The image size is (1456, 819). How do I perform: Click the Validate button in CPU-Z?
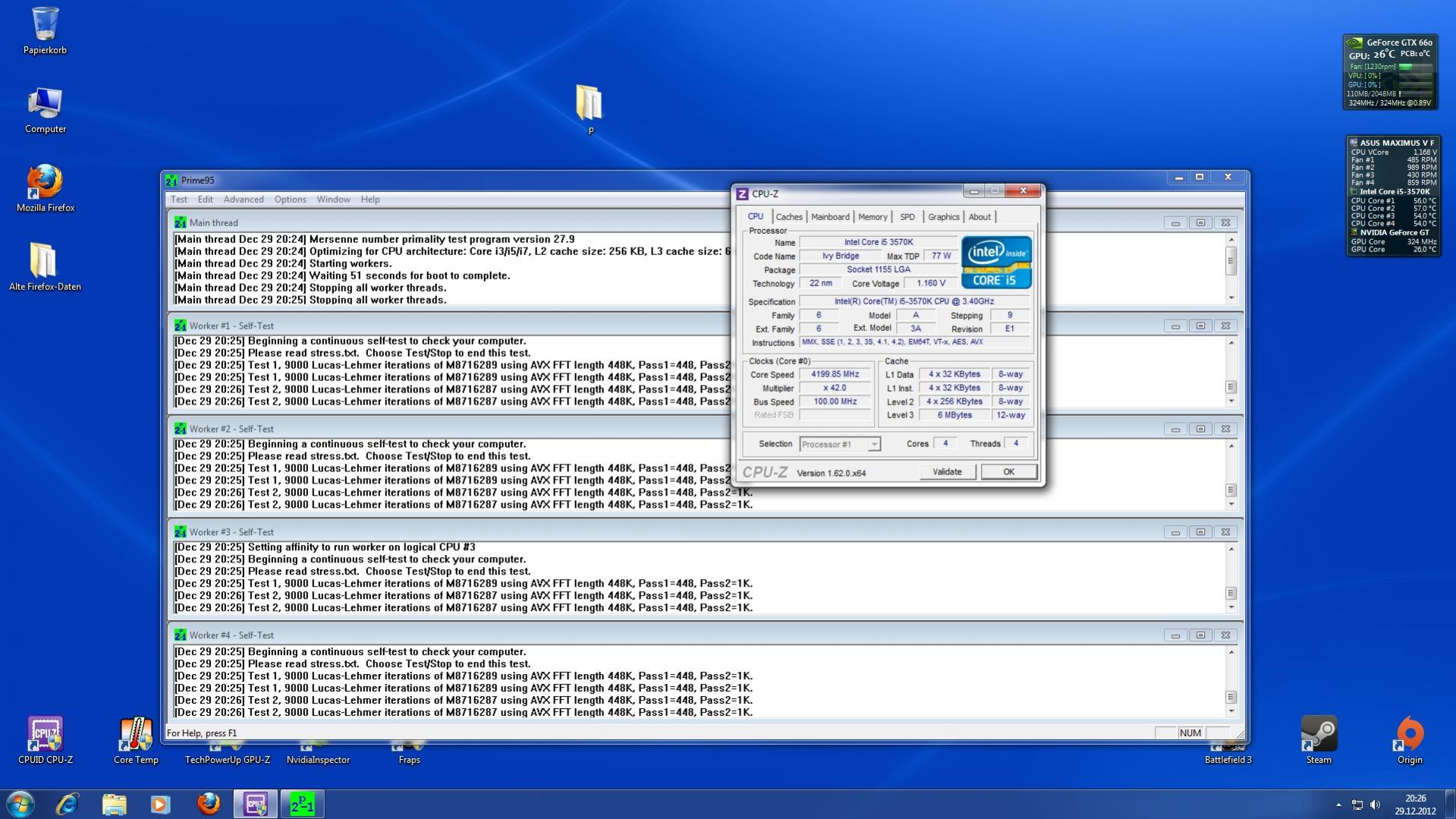[x=947, y=472]
